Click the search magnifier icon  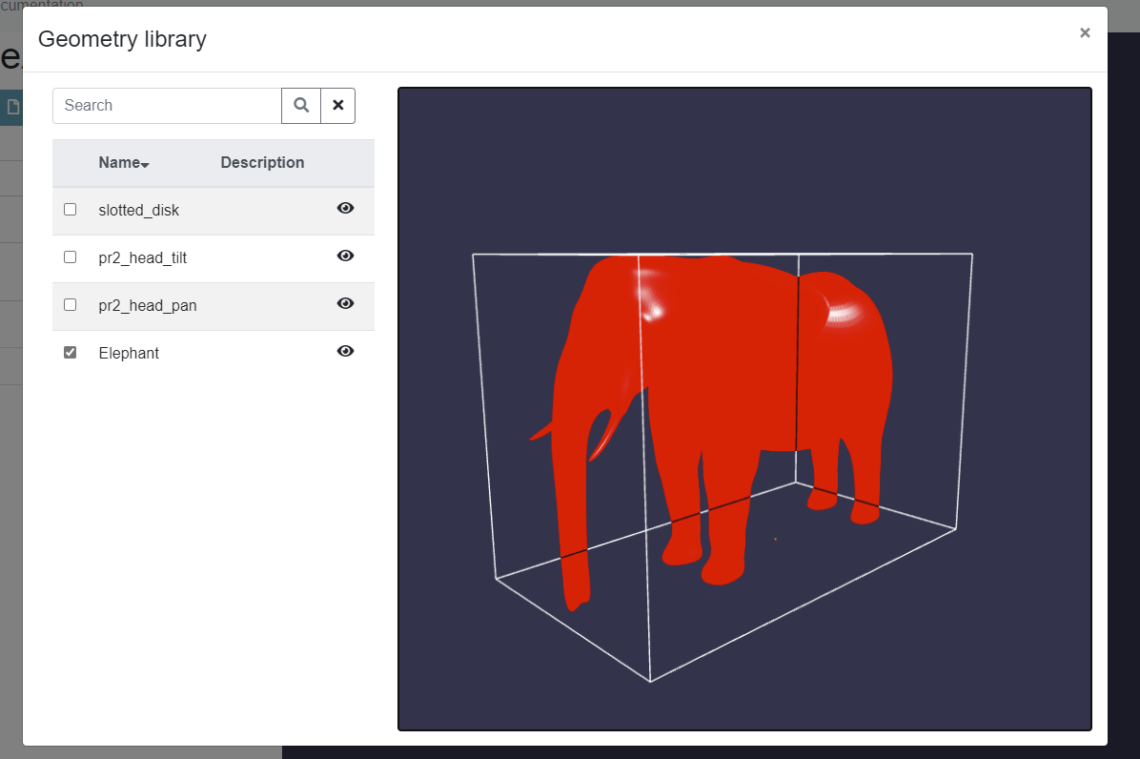(301, 105)
